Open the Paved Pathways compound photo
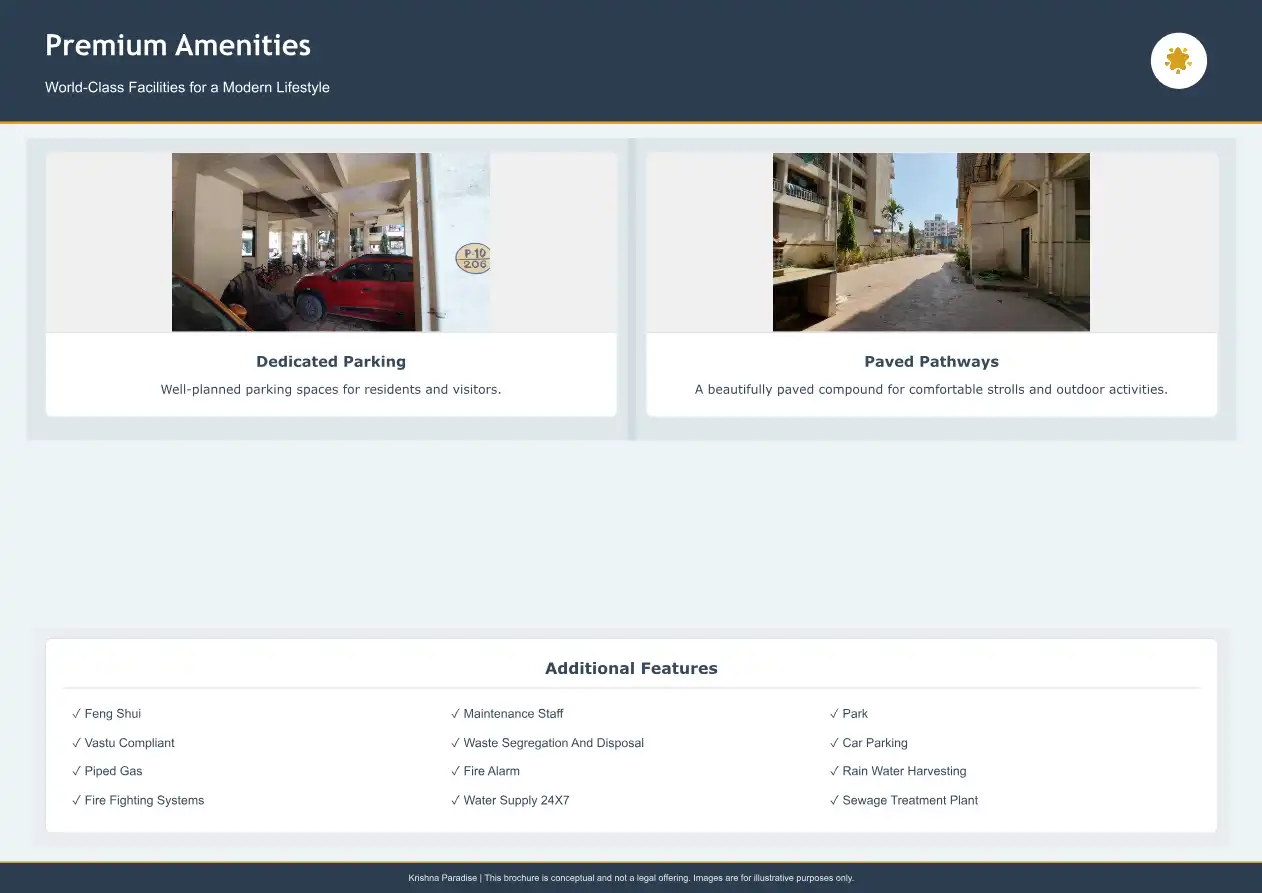This screenshot has height=893, width=1262. coord(930,242)
